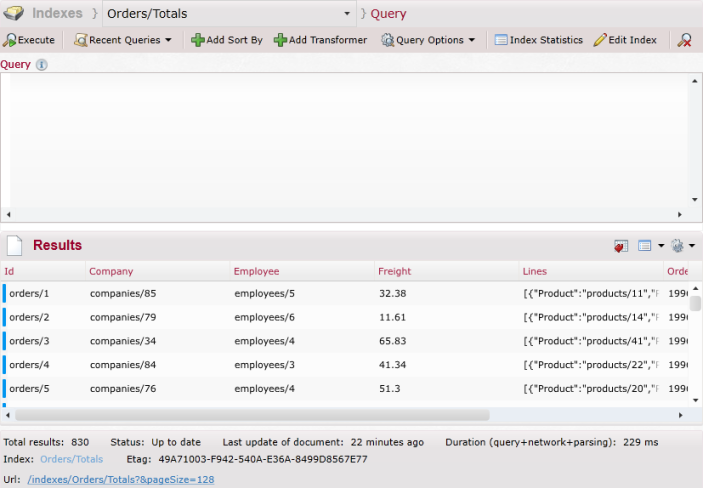
Task: Select the orders/5 row
Action: click(x=344, y=388)
